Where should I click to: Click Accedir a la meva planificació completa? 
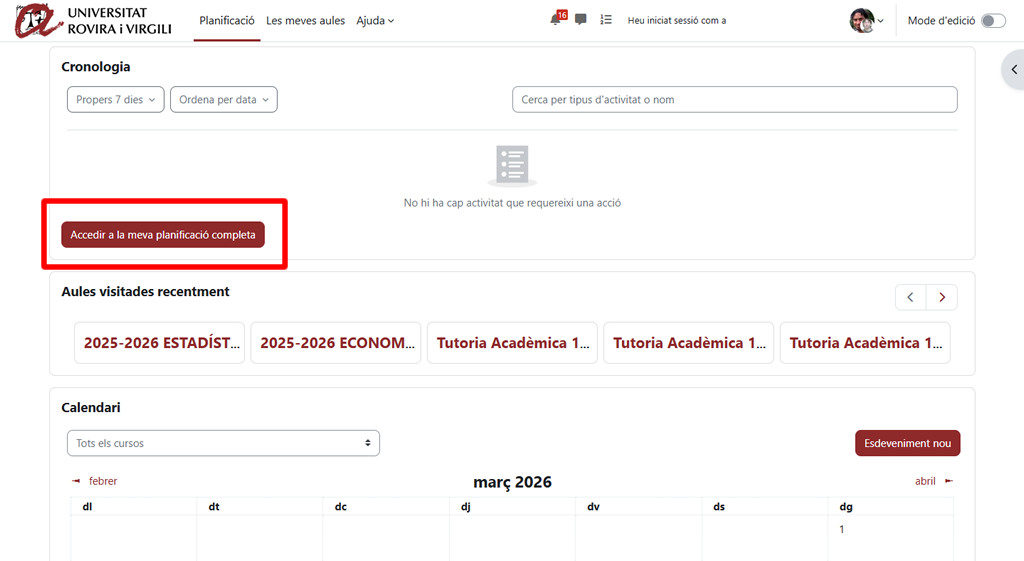click(x=163, y=235)
